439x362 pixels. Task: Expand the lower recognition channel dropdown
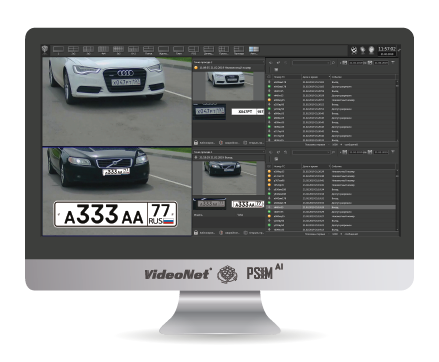(229, 152)
